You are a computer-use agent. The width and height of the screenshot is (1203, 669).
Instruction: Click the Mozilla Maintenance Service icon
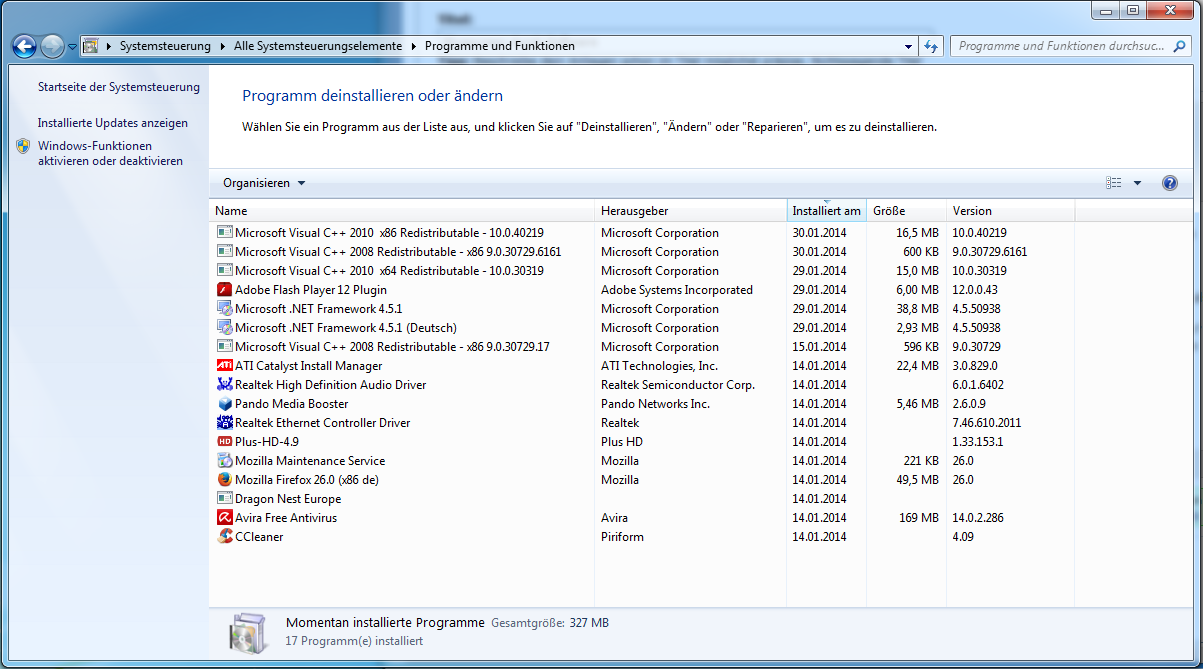225,461
